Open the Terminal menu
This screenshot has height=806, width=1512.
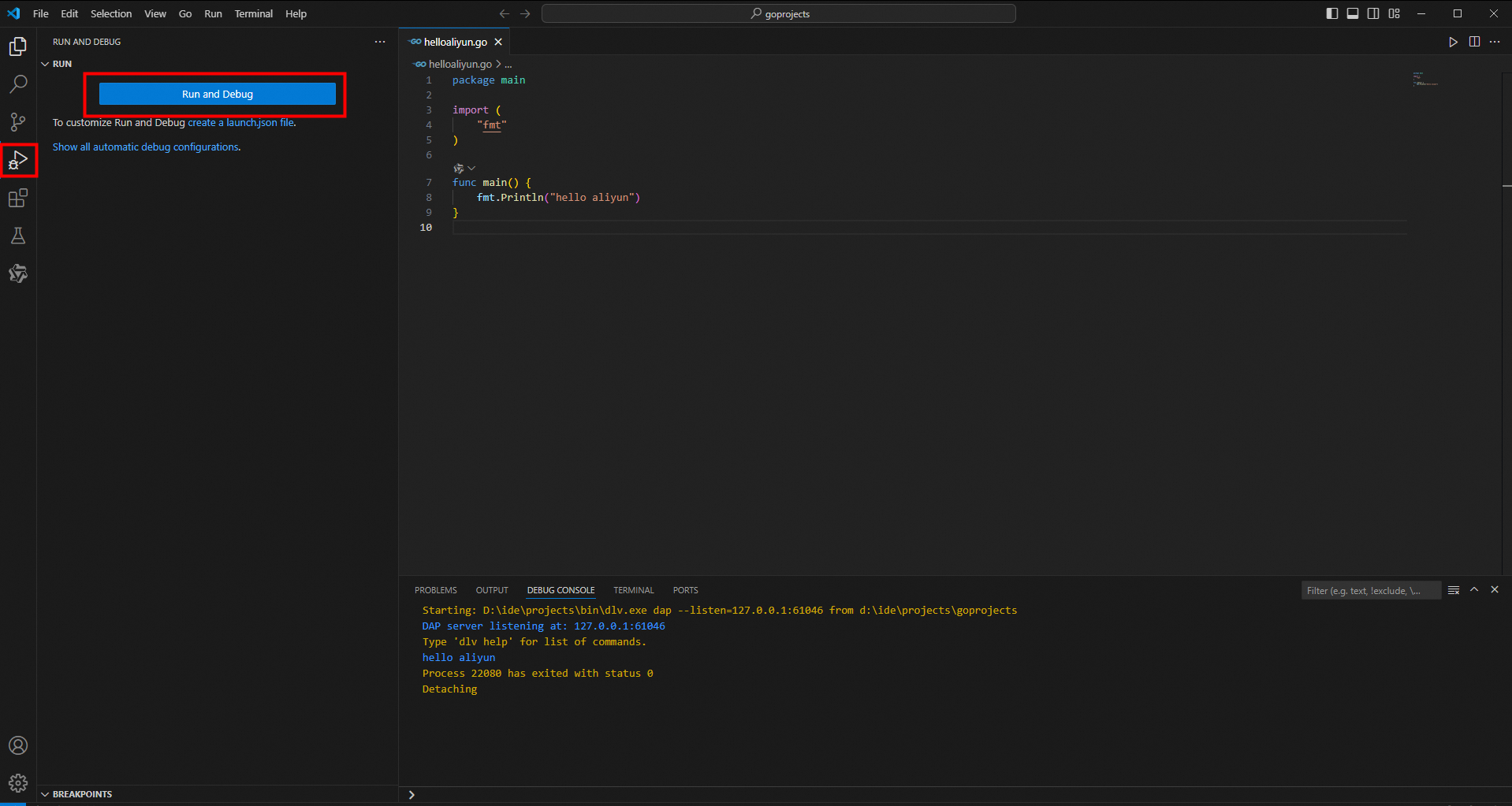254,13
